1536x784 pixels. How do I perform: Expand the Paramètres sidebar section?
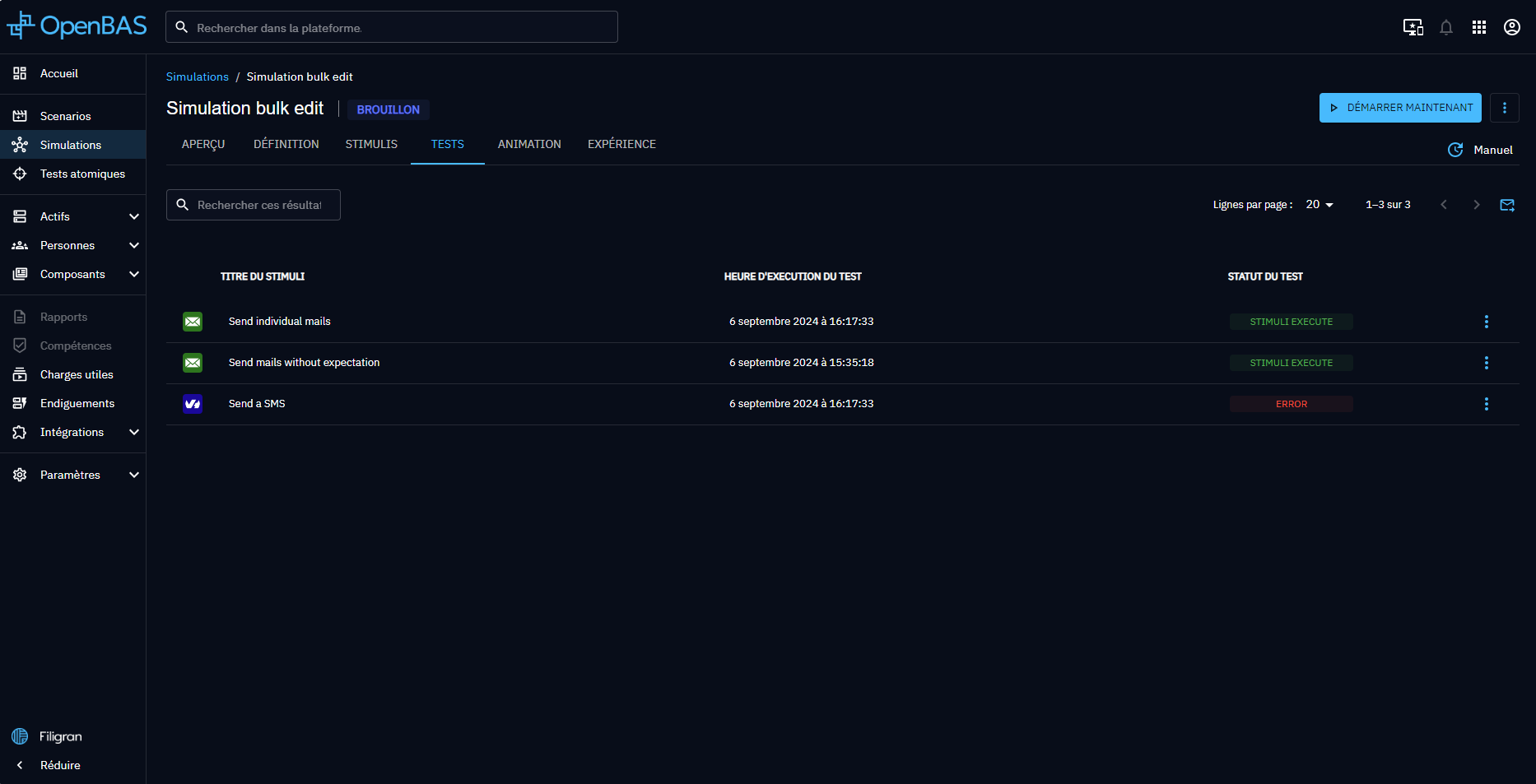point(134,475)
